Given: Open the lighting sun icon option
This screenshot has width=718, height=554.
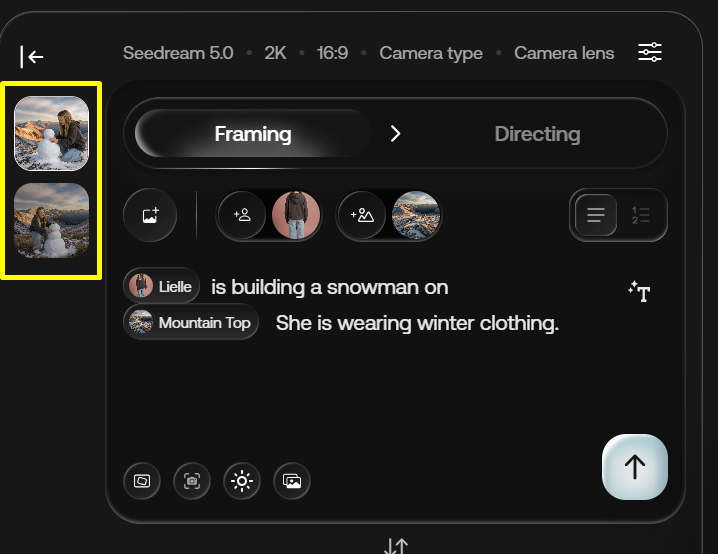Looking at the screenshot, I should (242, 481).
